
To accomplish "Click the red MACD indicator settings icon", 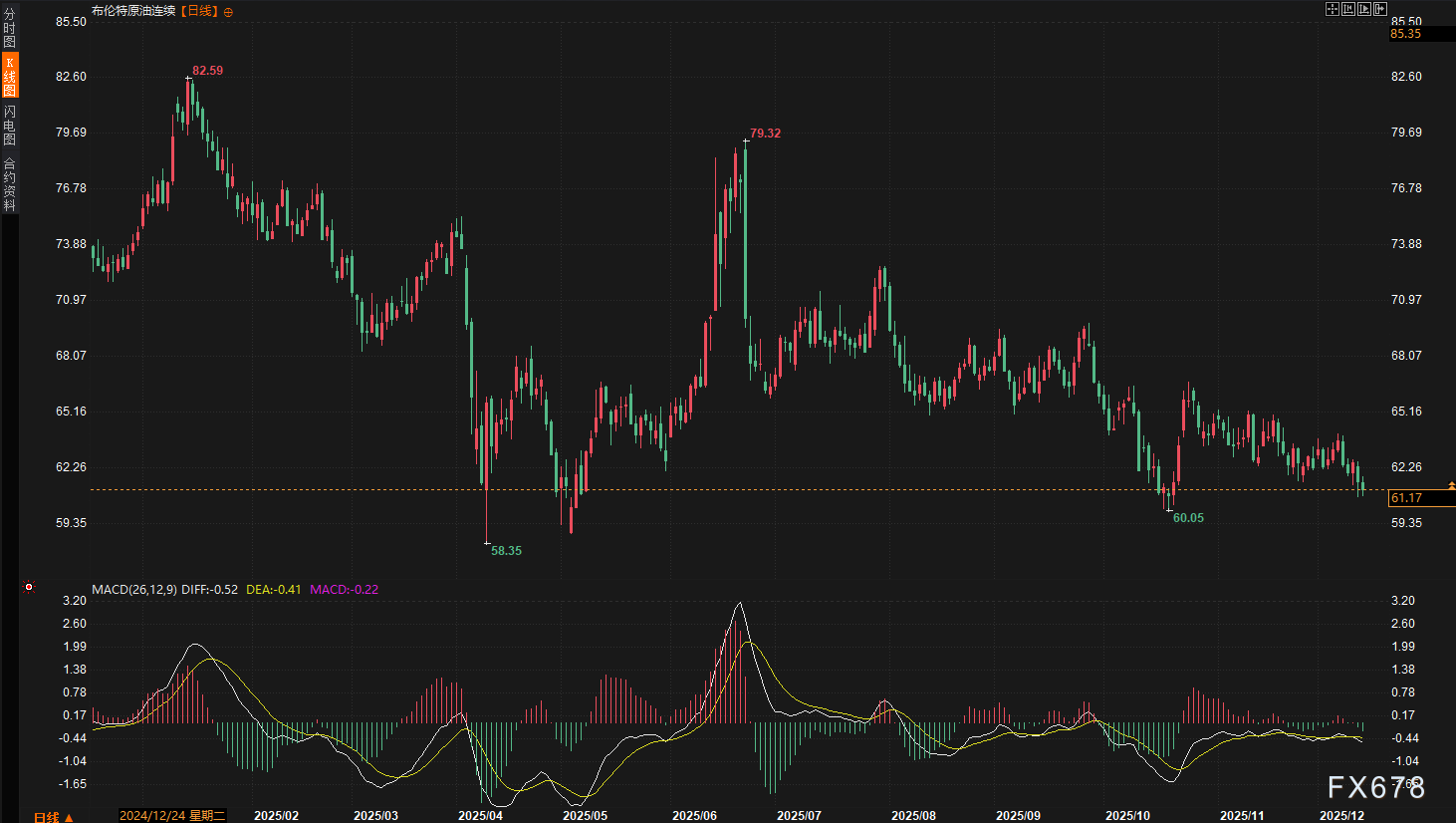I will pyautogui.click(x=29, y=587).
